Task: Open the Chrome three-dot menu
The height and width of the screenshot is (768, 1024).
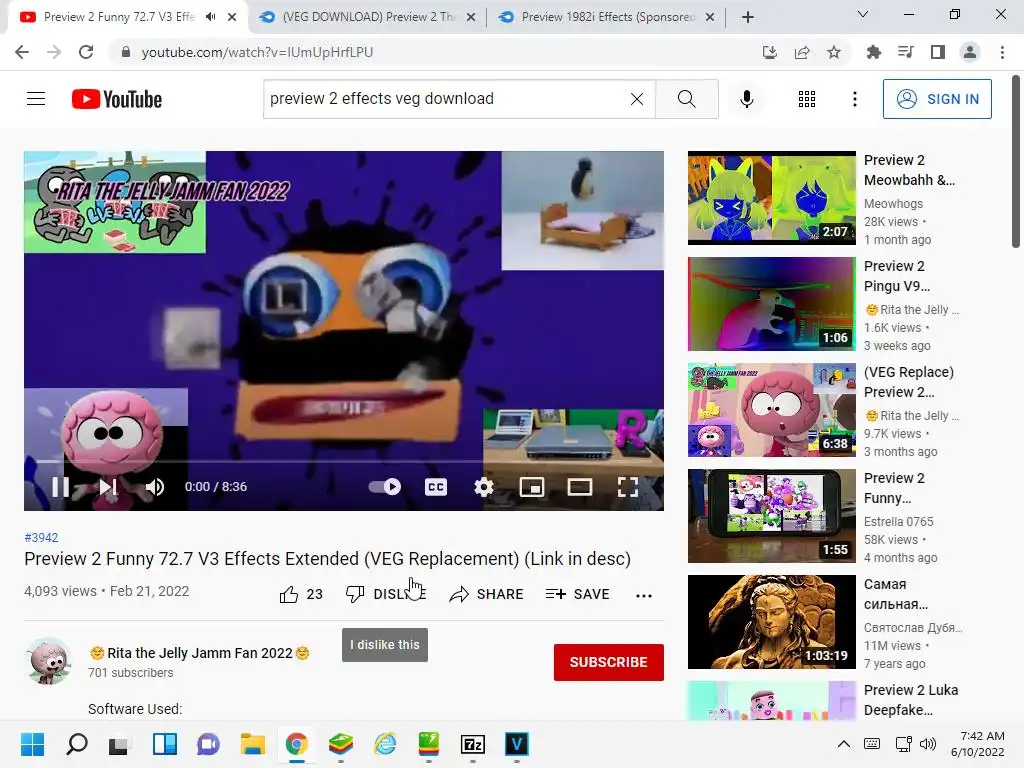Action: 1002,52
